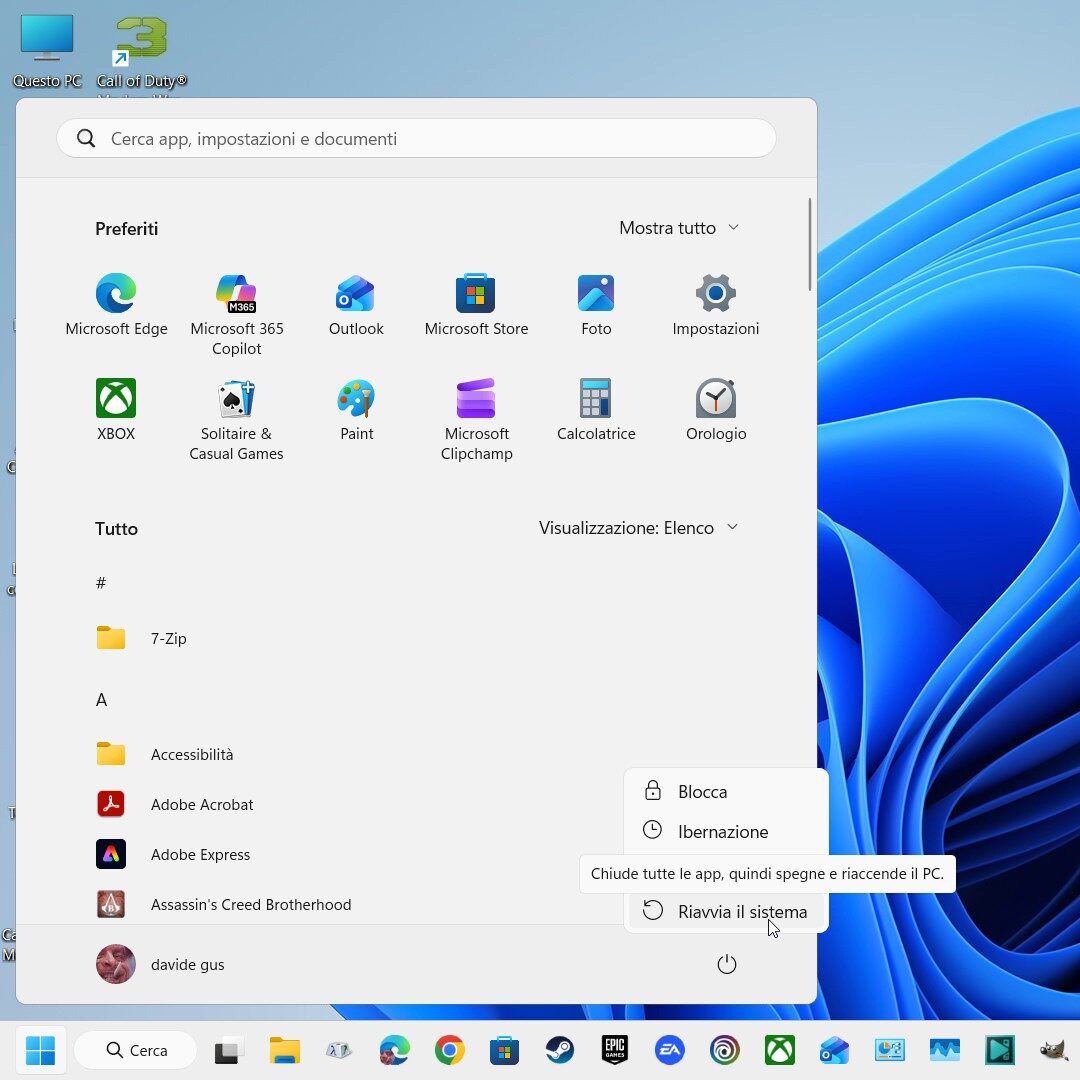Screen dimensions: 1080x1080
Task: Click the Start menu search field
Action: [x=416, y=138]
